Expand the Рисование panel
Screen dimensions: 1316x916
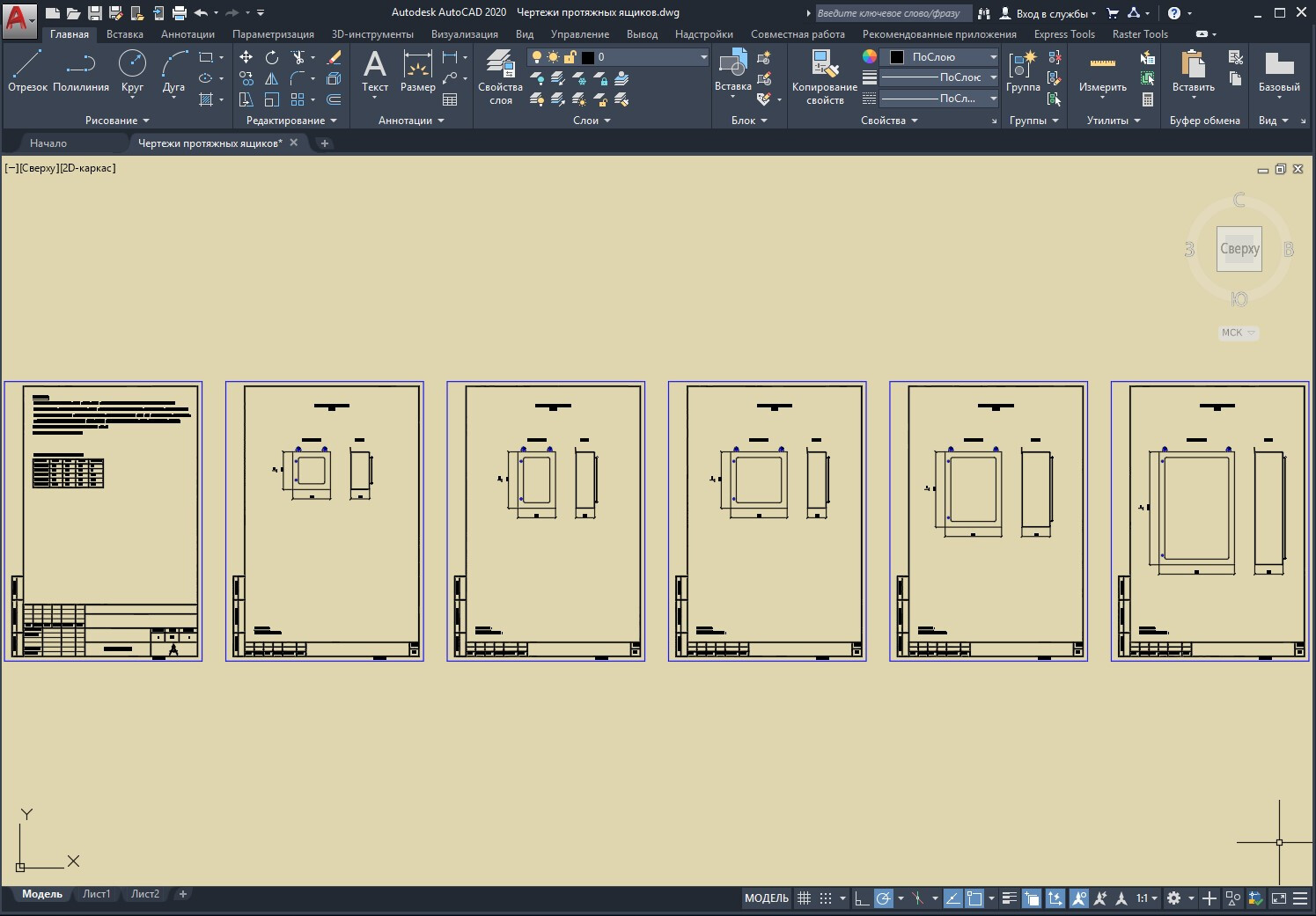[x=117, y=121]
